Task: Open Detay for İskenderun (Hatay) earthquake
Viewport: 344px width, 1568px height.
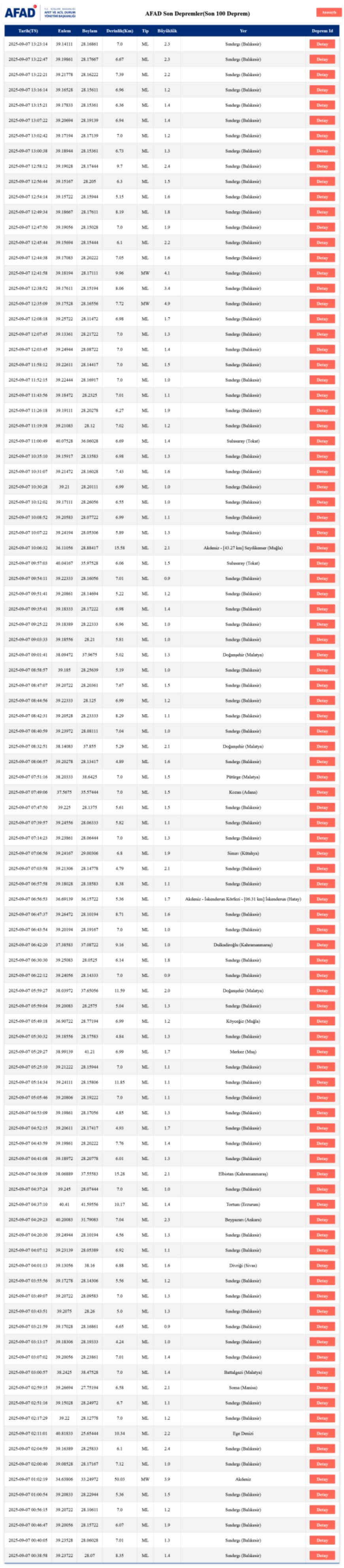Action: [x=322, y=899]
